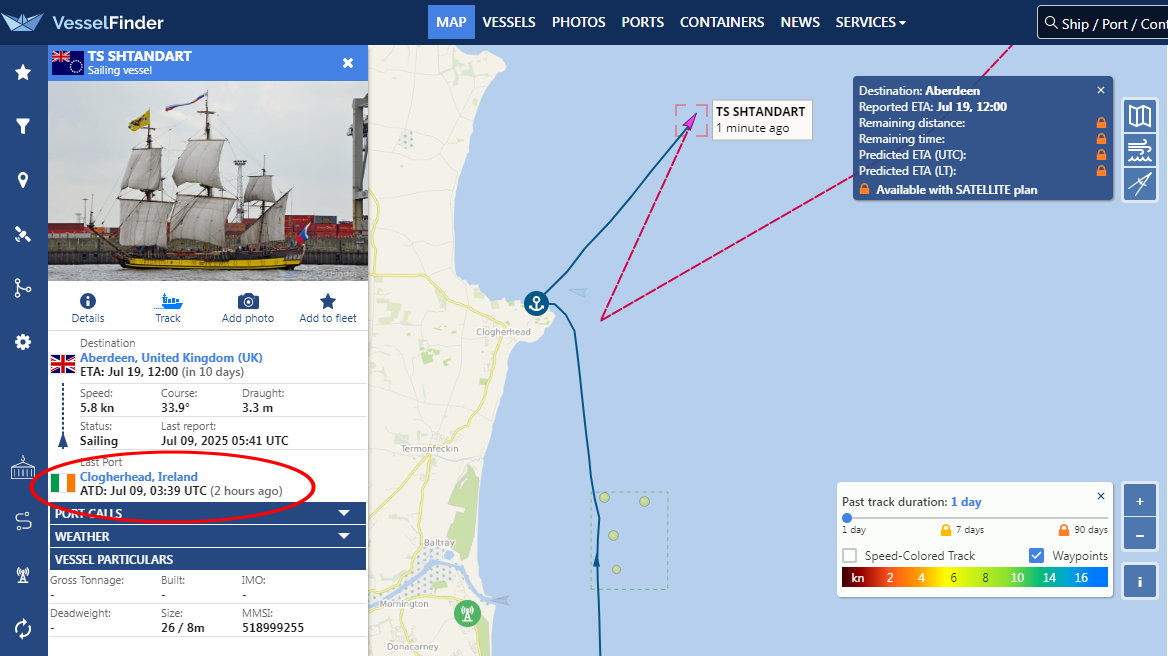Open the wind weather layer icon
Viewport: 1168px width, 656px height.
pyautogui.click(x=1139, y=150)
